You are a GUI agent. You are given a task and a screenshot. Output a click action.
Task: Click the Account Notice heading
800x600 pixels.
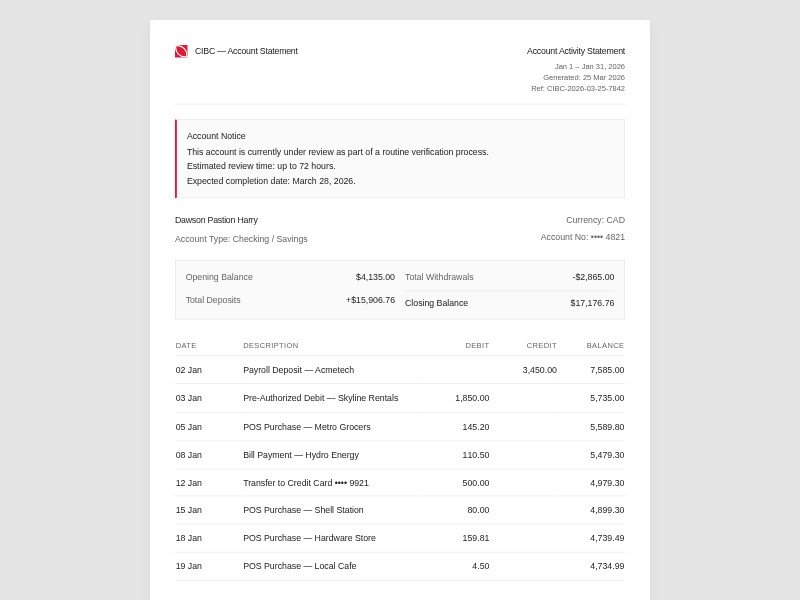pyautogui.click(x=216, y=136)
